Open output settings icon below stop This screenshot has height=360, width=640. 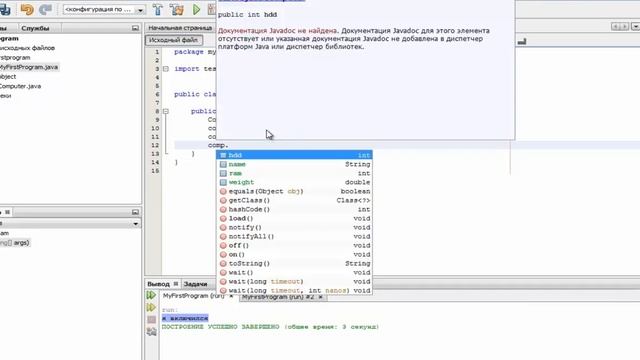(151, 332)
